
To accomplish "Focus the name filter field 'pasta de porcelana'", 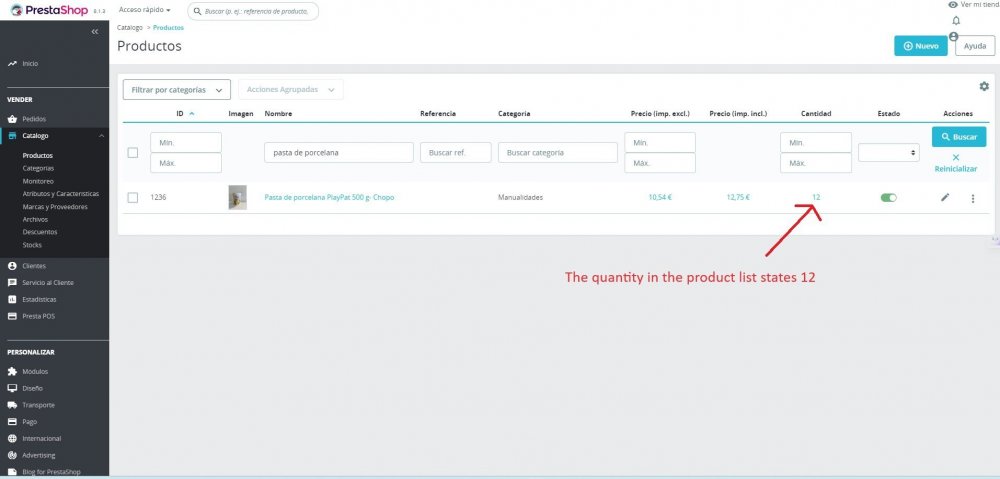I will pos(339,152).
